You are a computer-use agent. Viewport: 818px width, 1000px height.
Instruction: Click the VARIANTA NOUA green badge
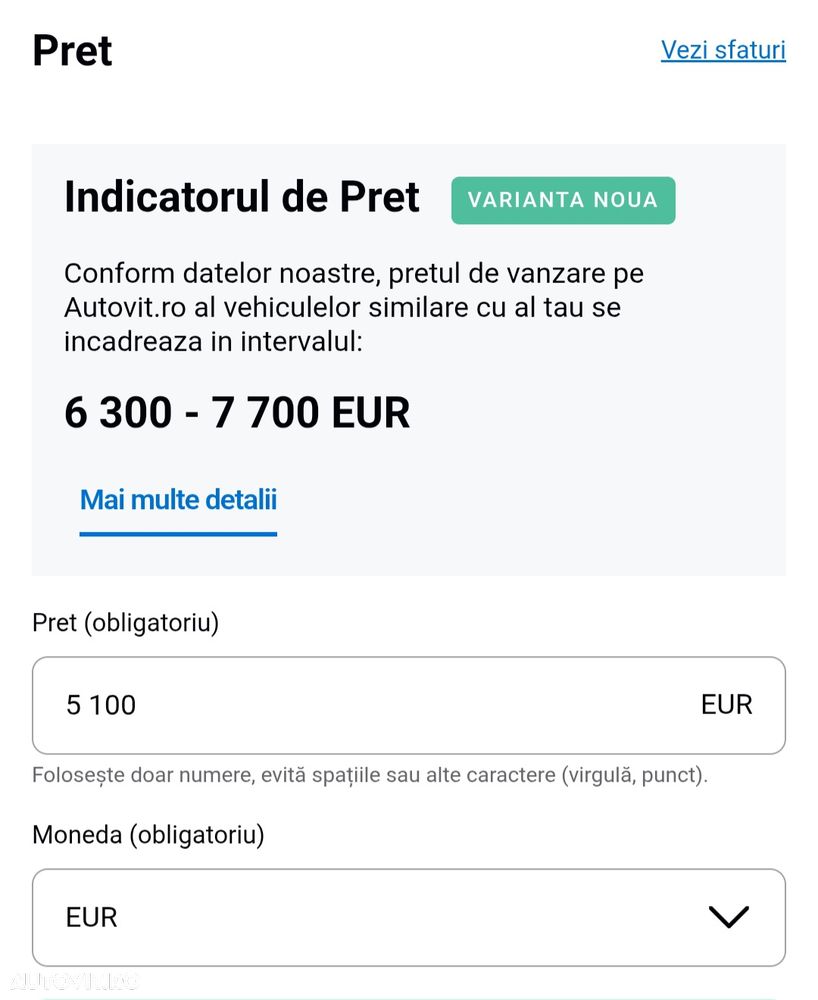pos(563,200)
